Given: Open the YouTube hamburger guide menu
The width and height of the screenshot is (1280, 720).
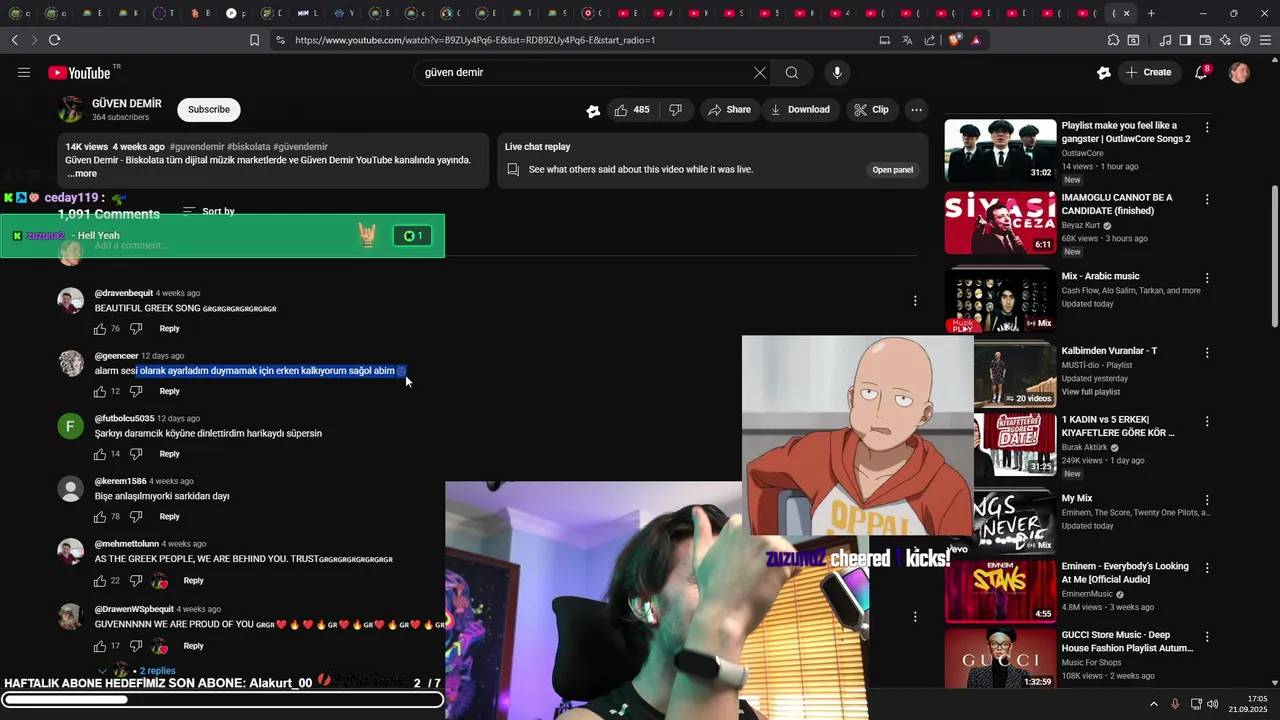Looking at the screenshot, I should (24, 72).
